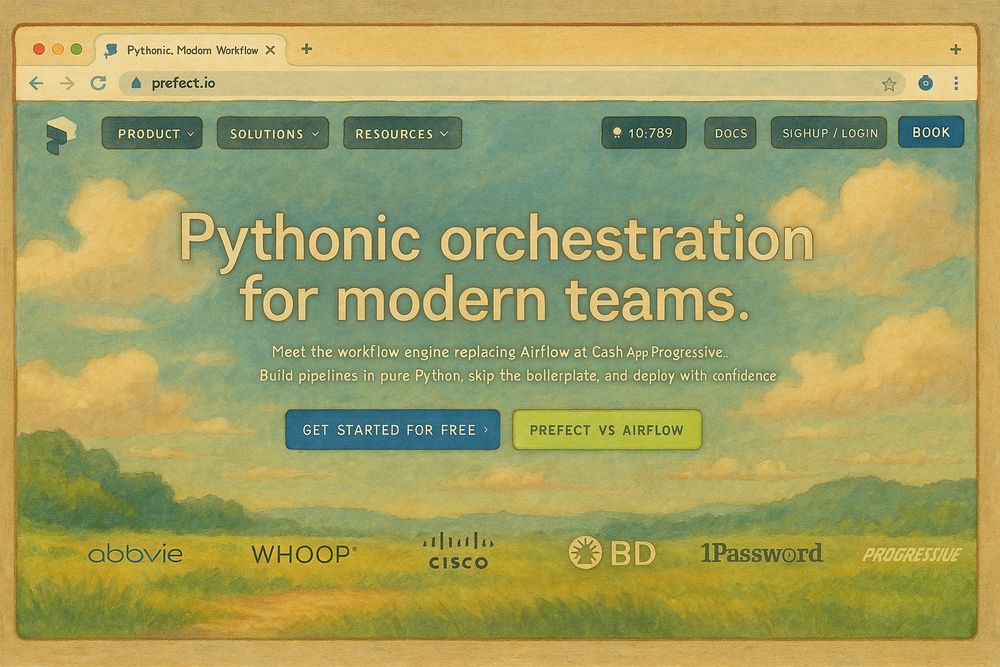This screenshot has width=1000, height=667.
Task: Click the text 'Build pipelines in pure Python'
Action: (360, 376)
